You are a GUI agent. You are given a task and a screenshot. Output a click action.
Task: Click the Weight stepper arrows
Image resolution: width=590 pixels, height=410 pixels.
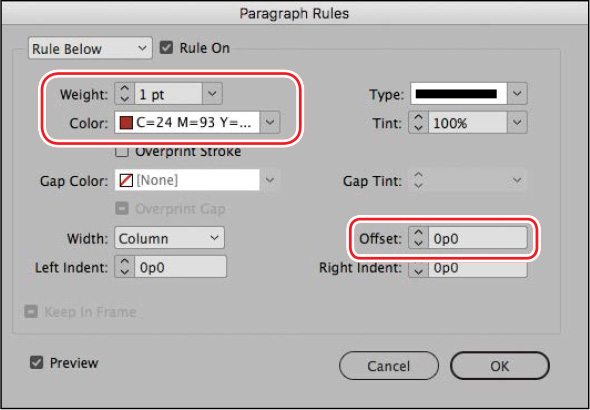(125, 94)
